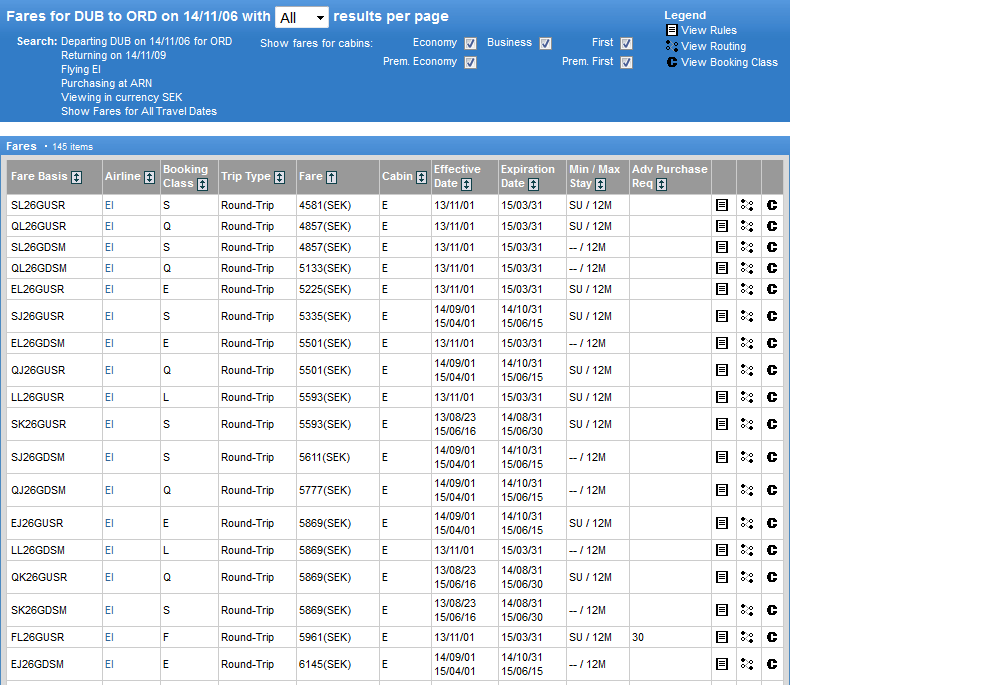Sort by Cabin column icon
Image resolution: width=1008 pixels, height=685 pixels.
(x=421, y=177)
